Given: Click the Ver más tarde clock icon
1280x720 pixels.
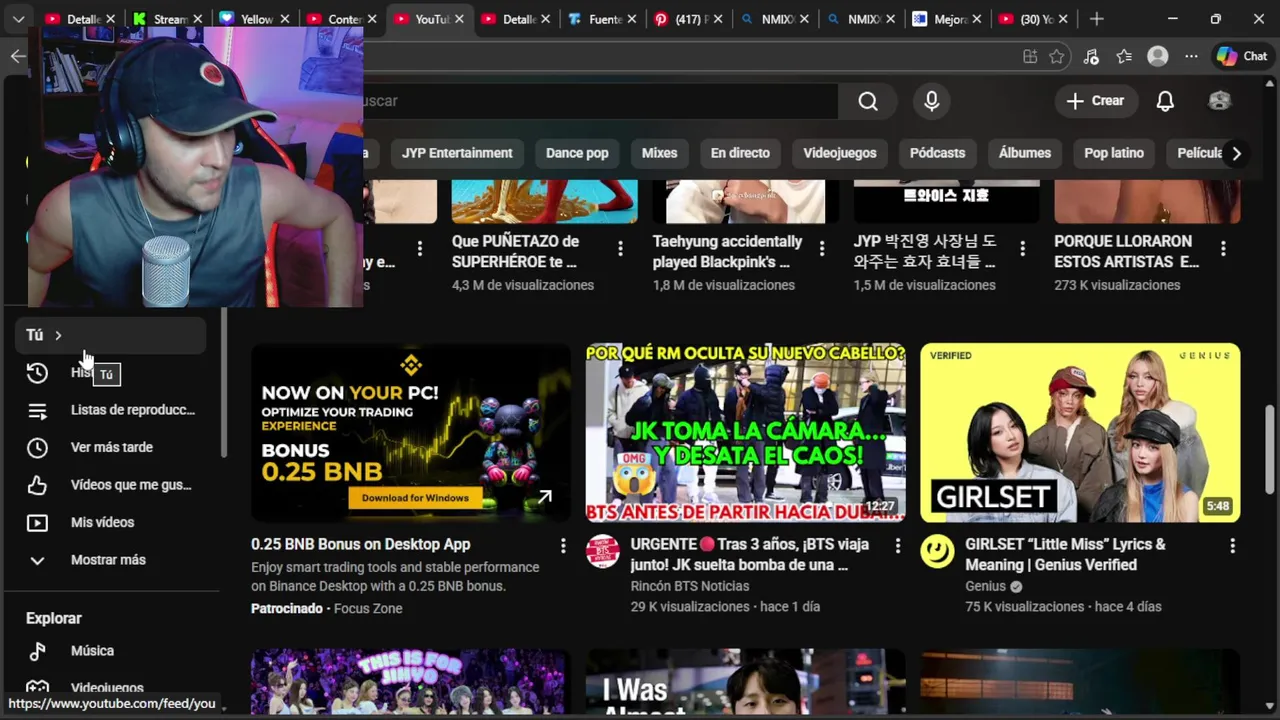Looking at the screenshot, I should click(x=37, y=447).
